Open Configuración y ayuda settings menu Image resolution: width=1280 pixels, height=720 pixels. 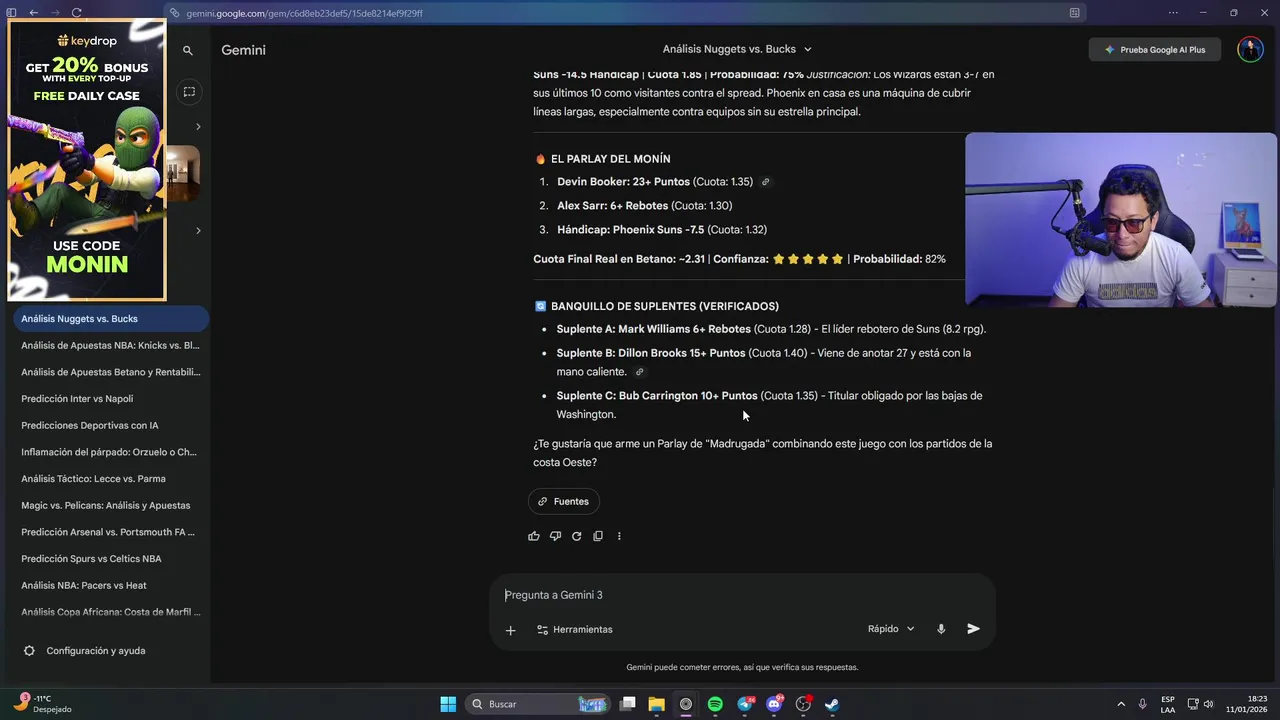coord(85,651)
